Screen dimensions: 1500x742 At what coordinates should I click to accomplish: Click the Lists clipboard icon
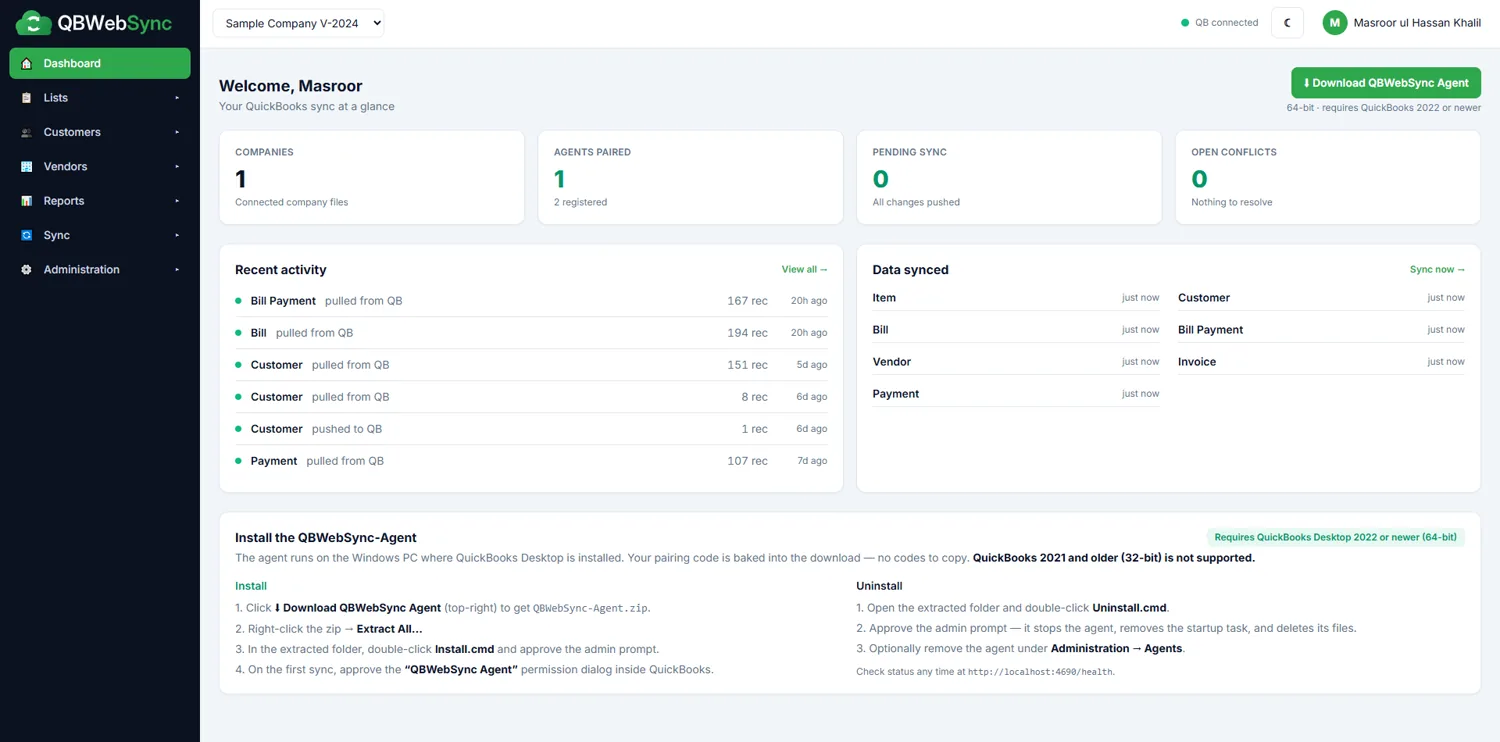click(x=27, y=98)
